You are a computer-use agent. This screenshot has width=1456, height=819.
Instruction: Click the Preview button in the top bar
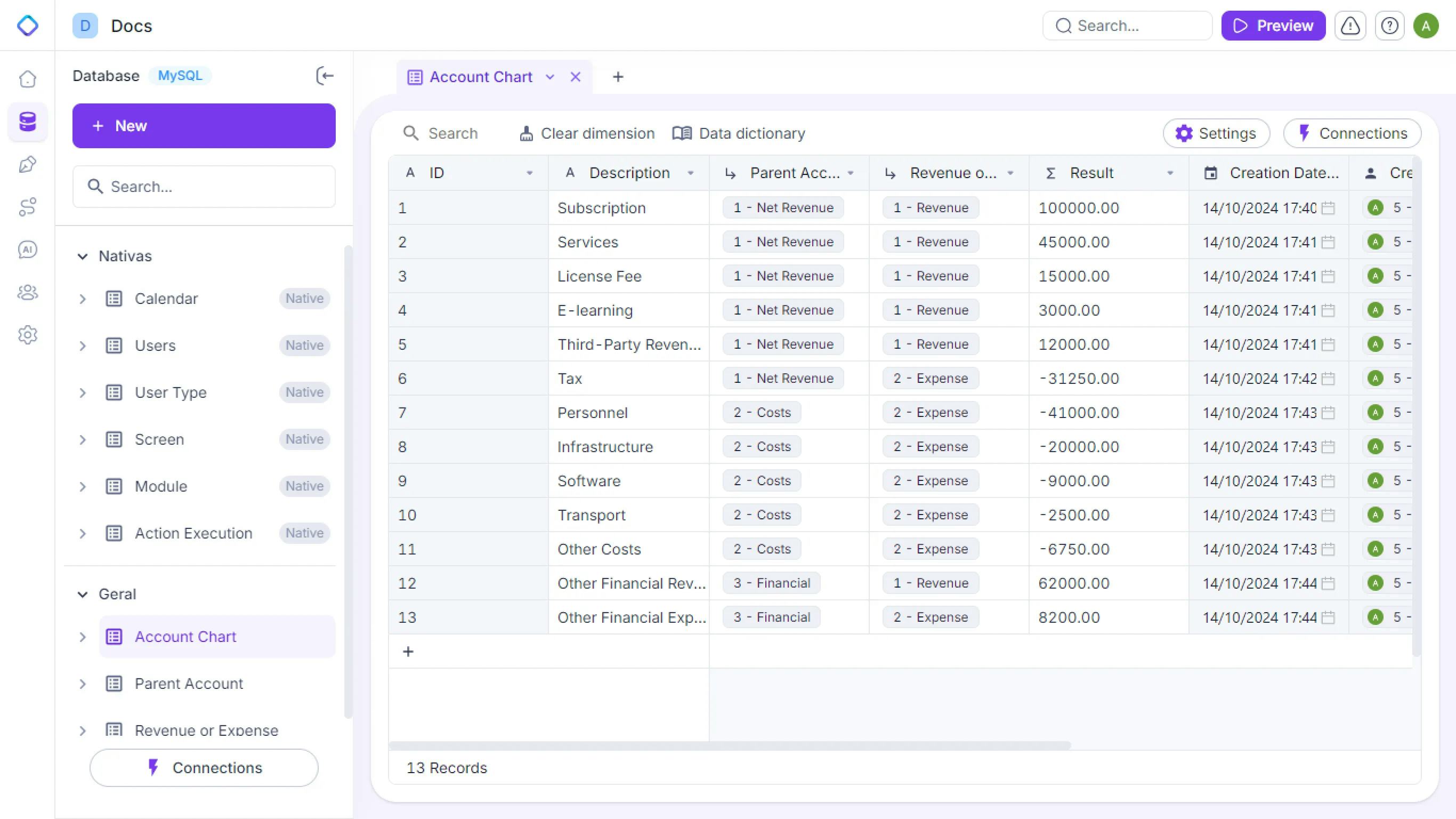(x=1273, y=26)
